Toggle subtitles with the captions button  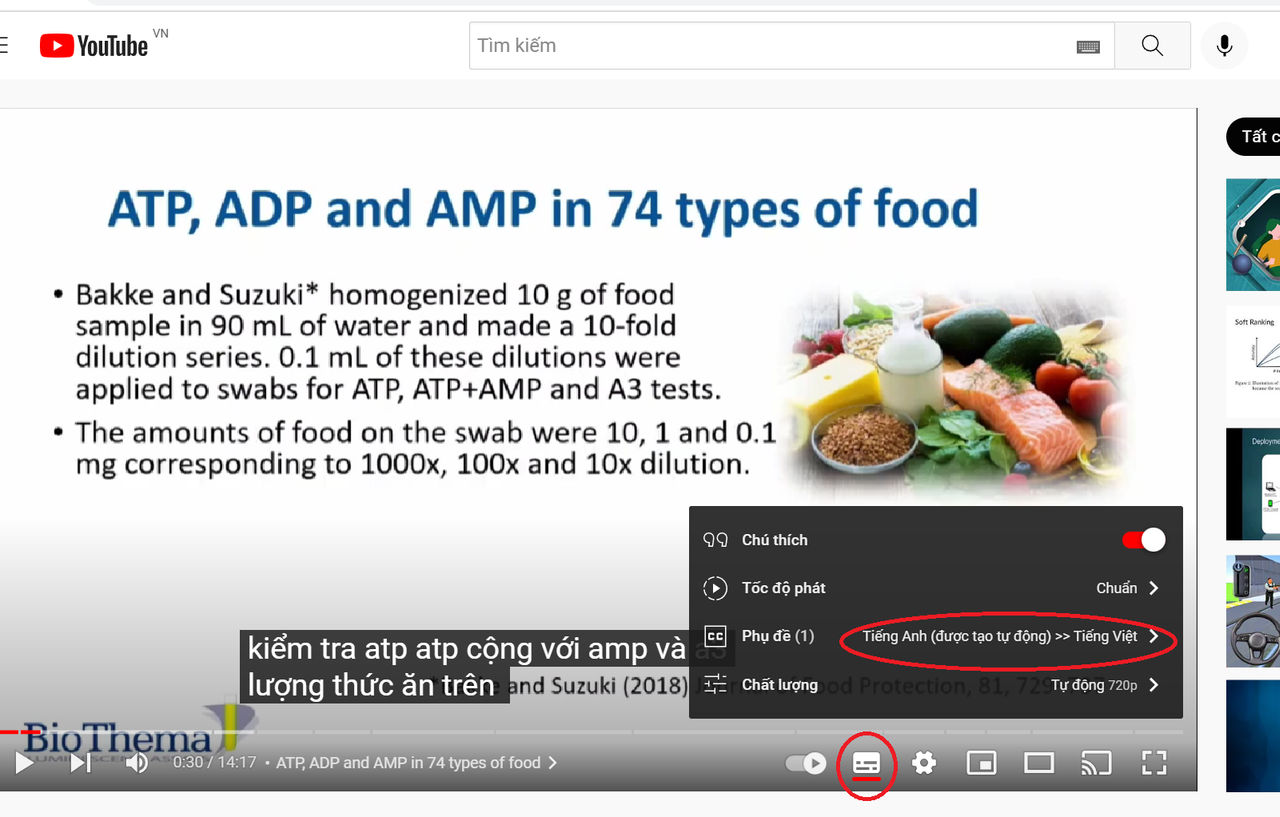(866, 764)
